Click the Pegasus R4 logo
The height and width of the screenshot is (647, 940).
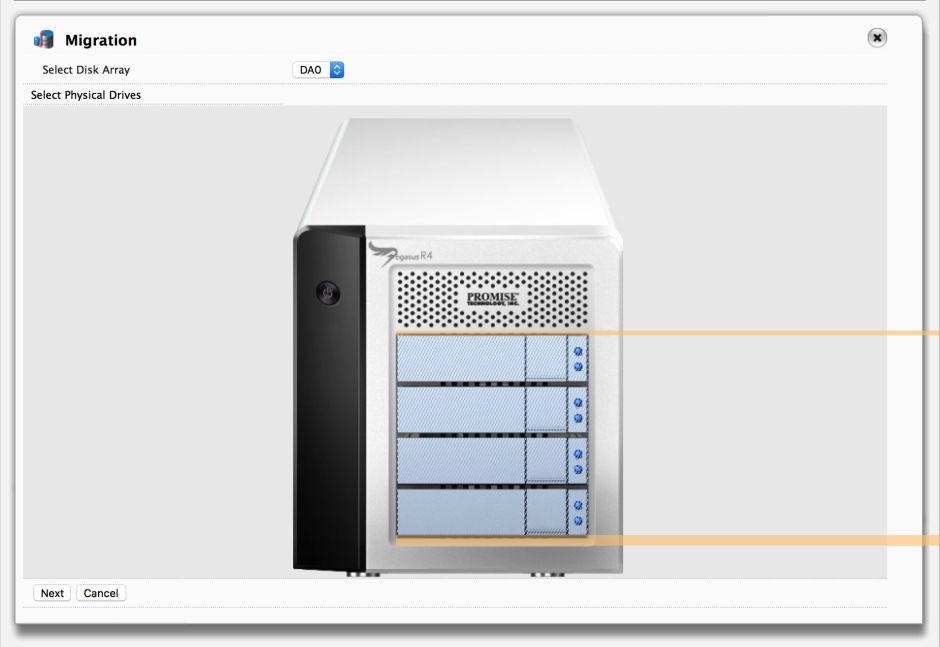(x=400, y=254)
